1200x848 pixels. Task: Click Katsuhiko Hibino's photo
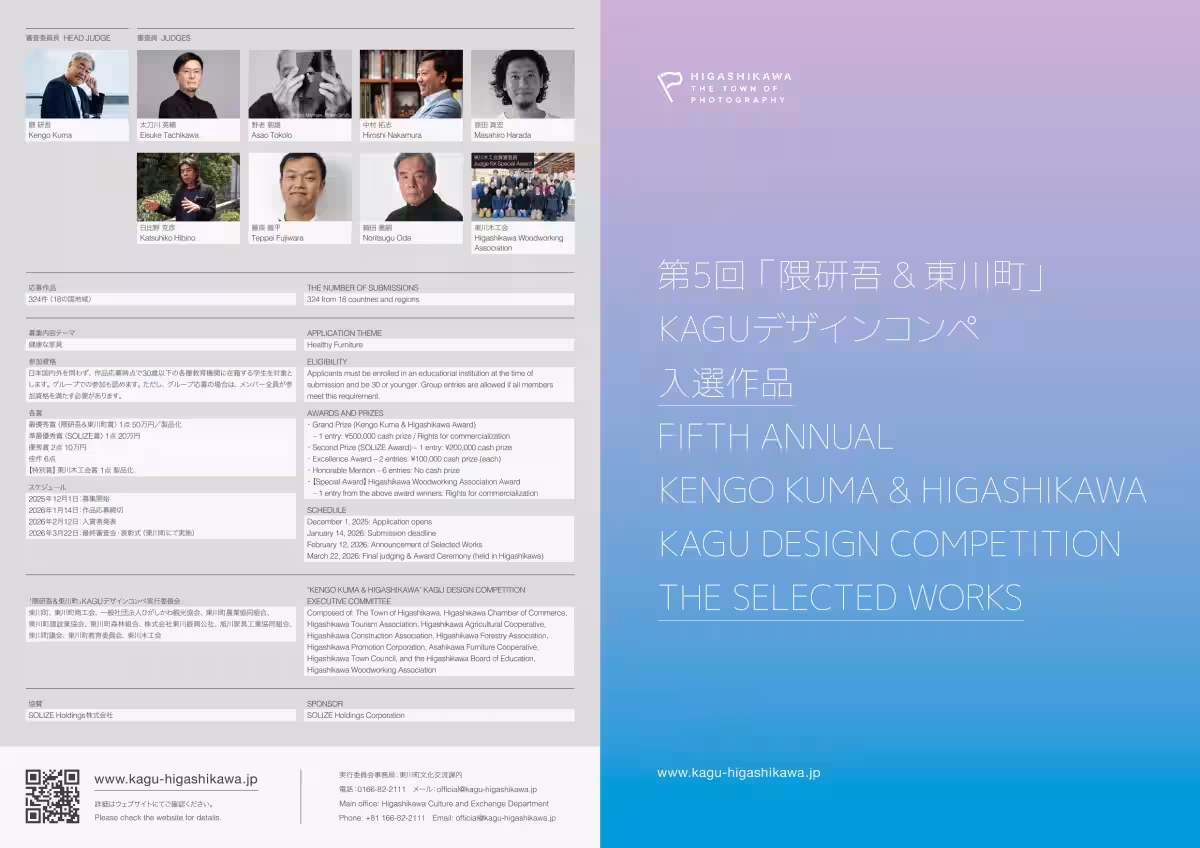pos(188,187)
